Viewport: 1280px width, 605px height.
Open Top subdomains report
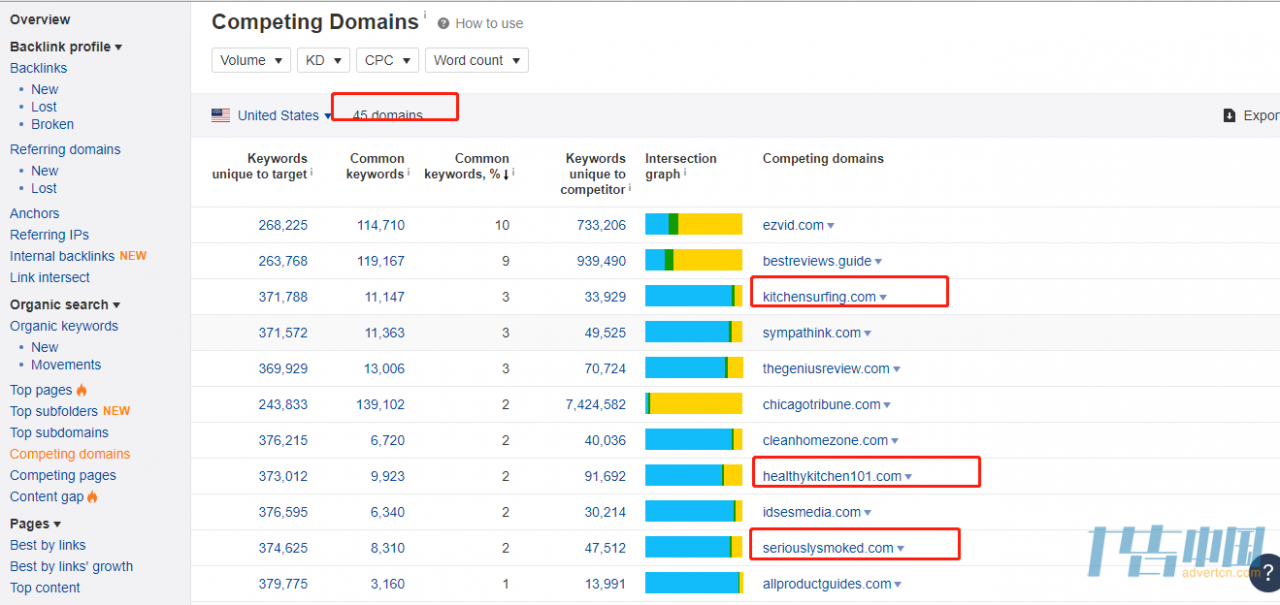pos(59,433)
